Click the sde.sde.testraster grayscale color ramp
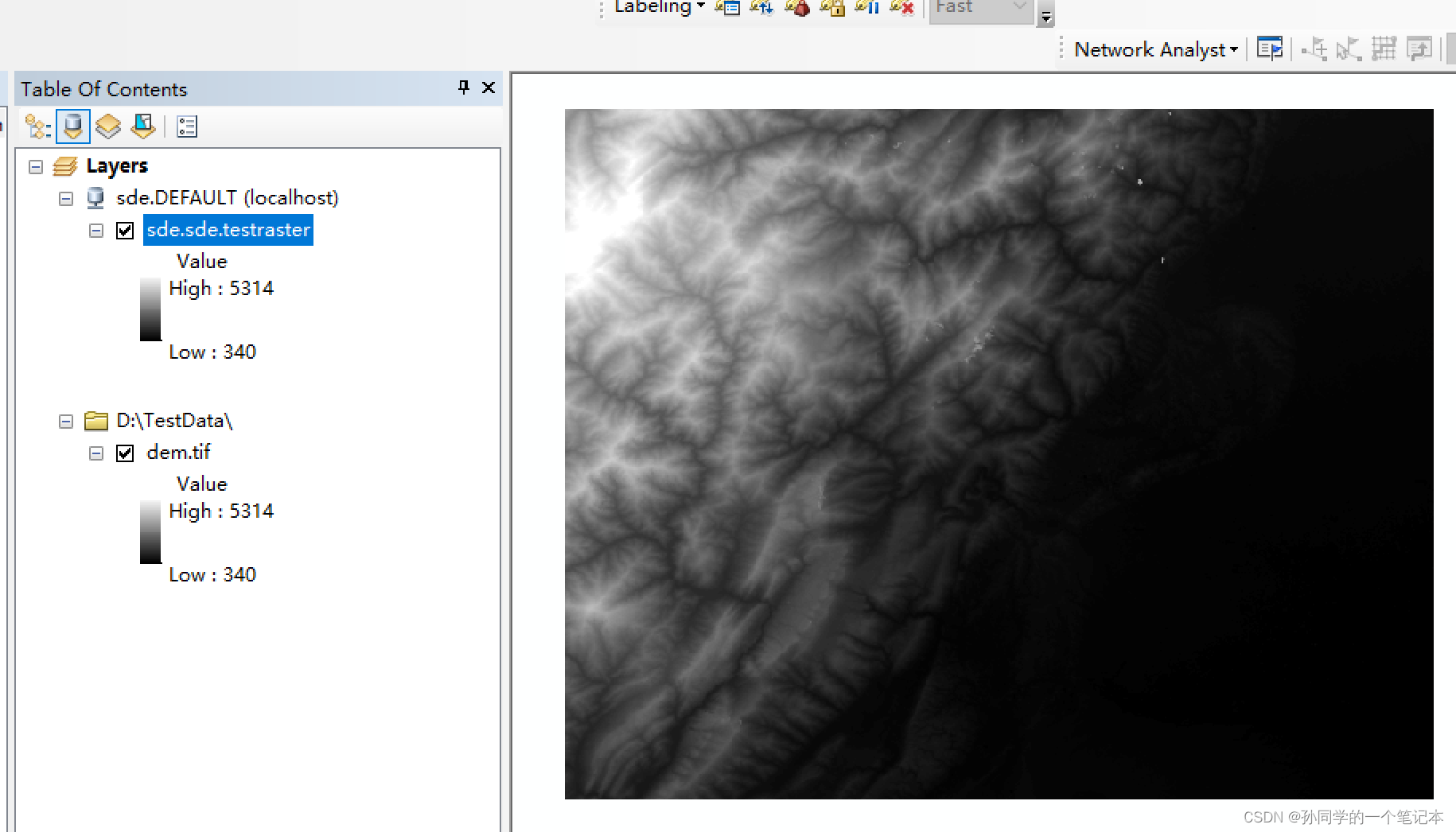Image resolution: width=1456 pixels, height=832 pixels. click(x=150, y=309)
